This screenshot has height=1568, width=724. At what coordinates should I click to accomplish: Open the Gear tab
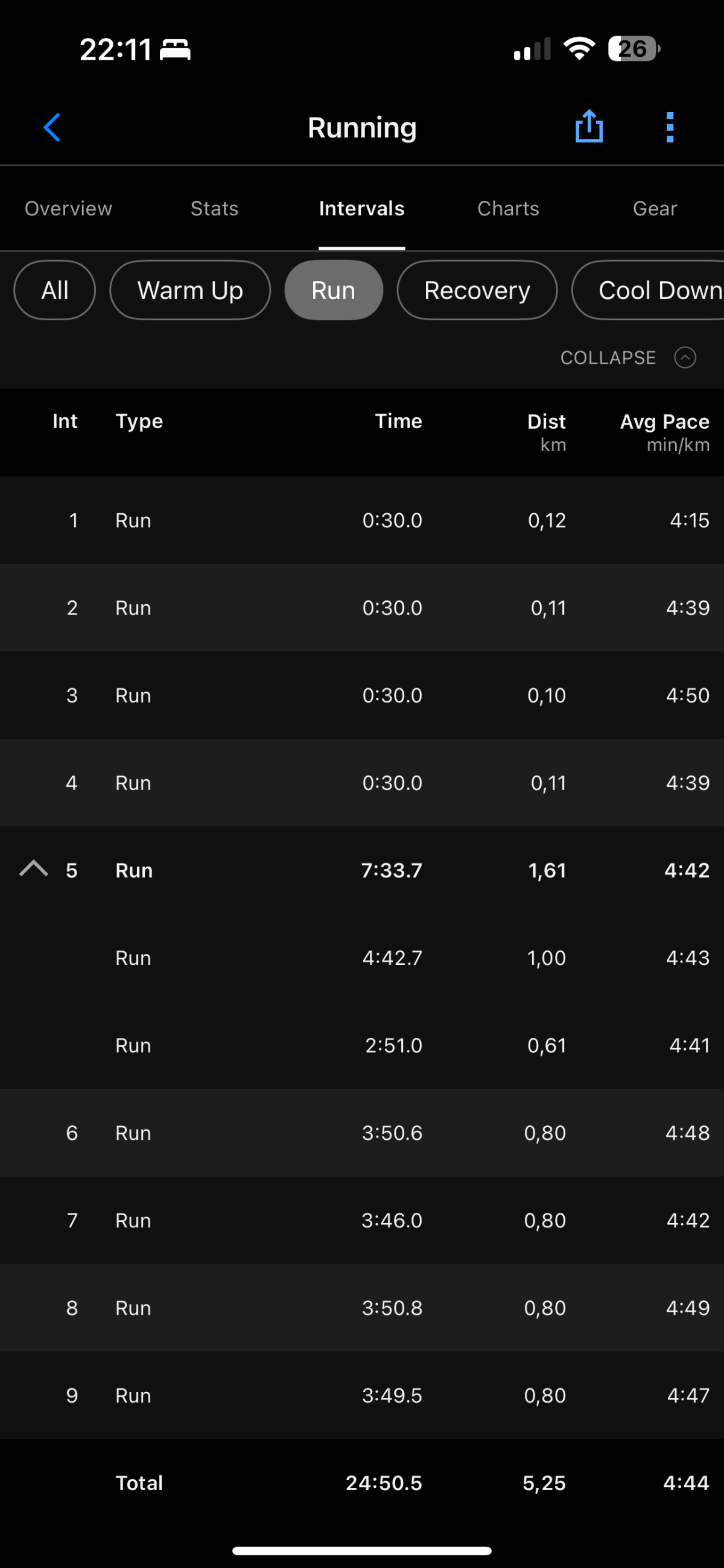(x=655, y=209)
